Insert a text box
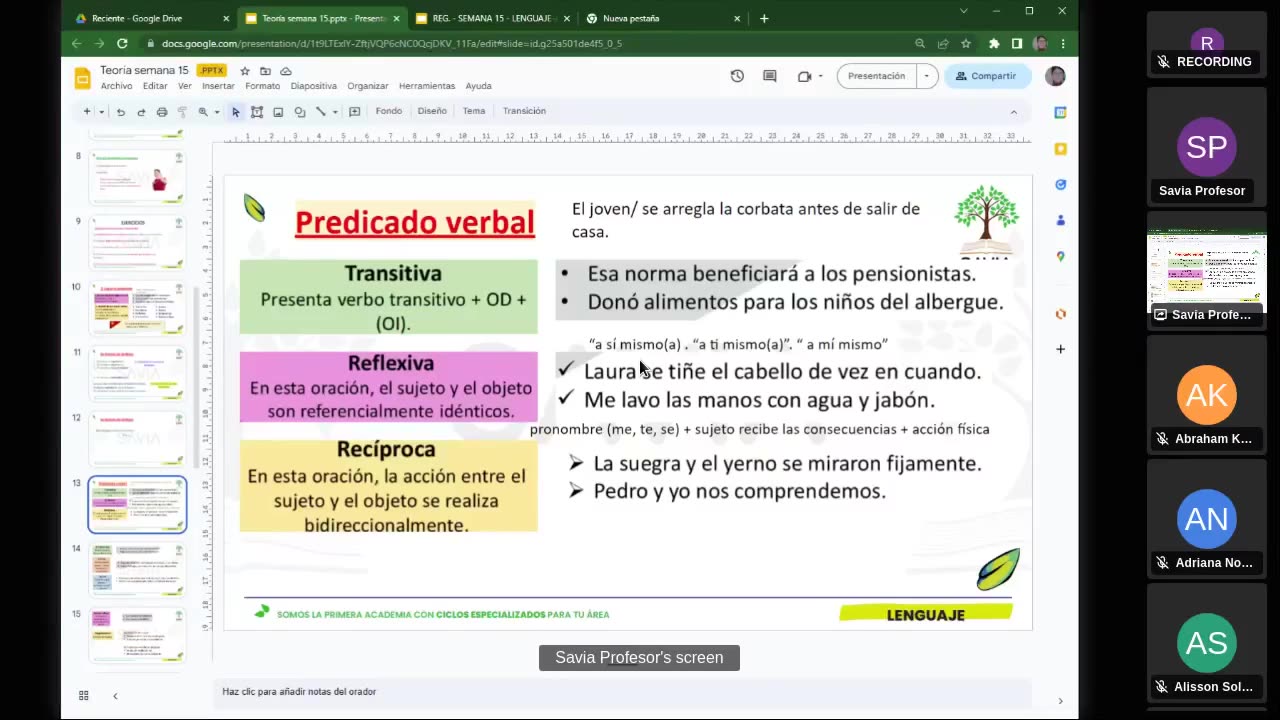 point(257,112)
